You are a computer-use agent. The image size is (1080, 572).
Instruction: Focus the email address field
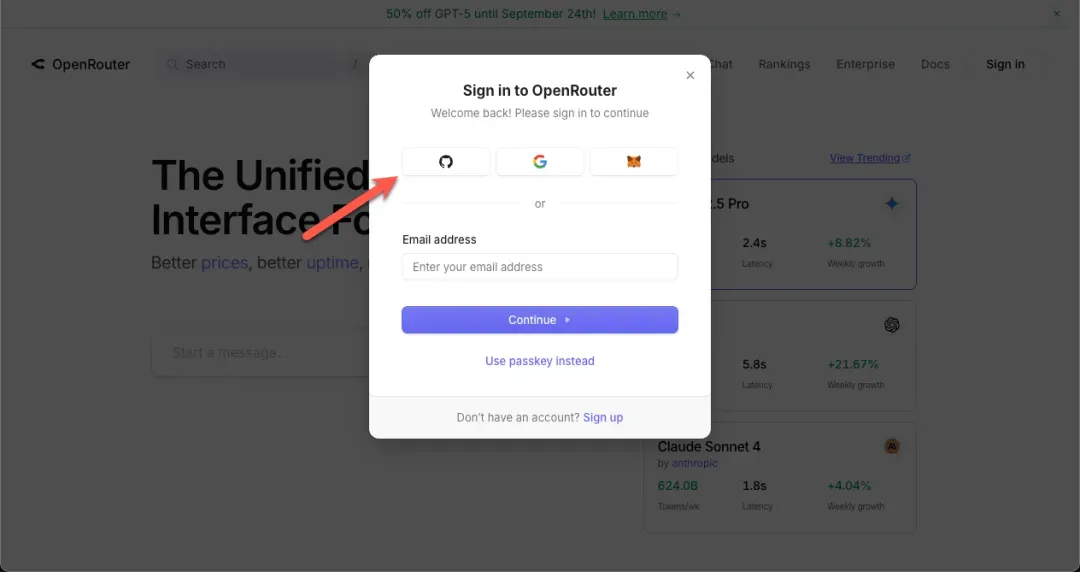[x=540, y=267]
